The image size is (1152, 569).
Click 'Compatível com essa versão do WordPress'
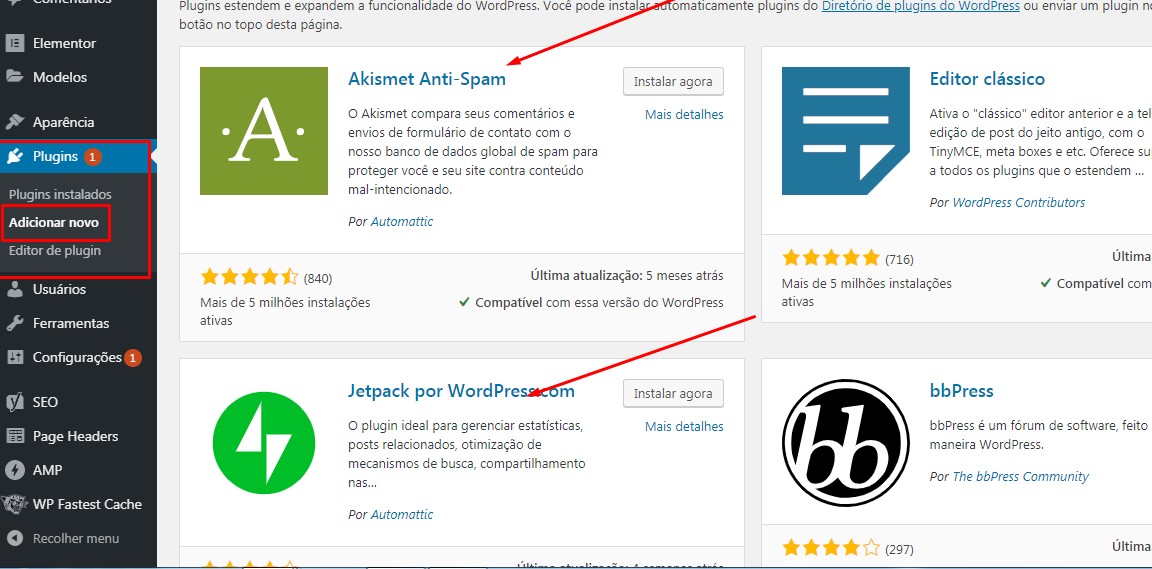point(591,302)
